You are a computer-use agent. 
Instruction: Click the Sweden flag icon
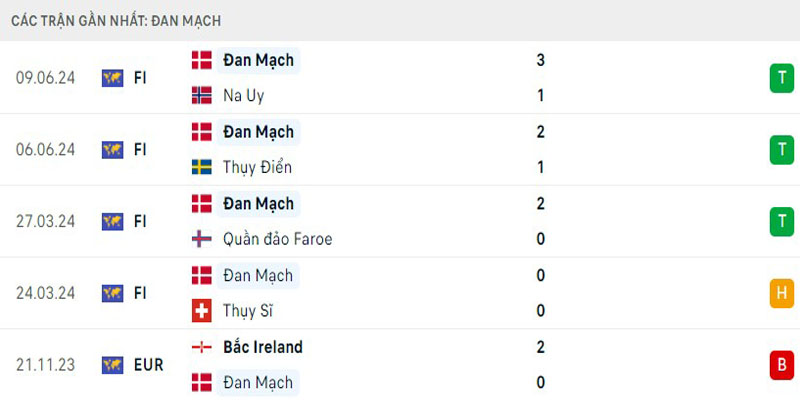click(x=201, y=167)
